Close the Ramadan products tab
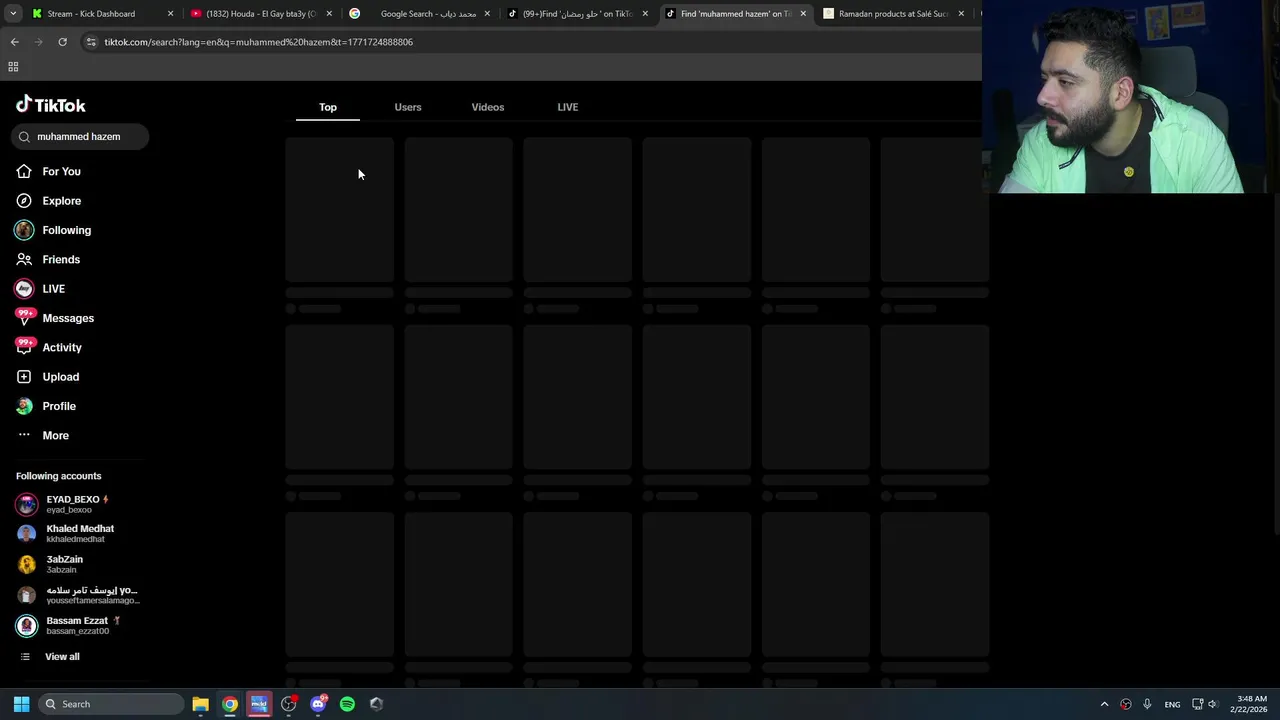This screenshot has width=1280, height=720. click(961, 14)
